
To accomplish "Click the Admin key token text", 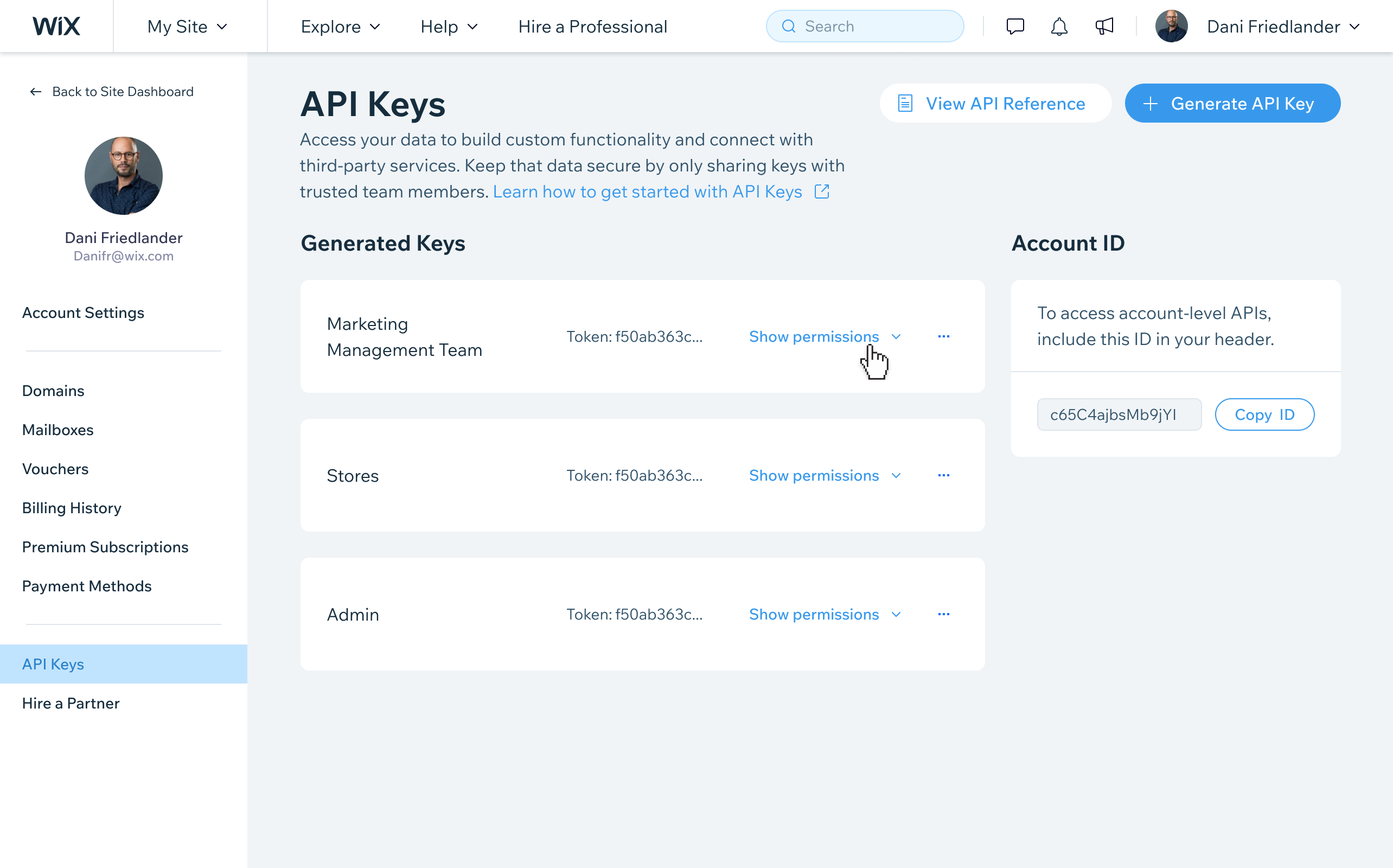I will point(634,614).
